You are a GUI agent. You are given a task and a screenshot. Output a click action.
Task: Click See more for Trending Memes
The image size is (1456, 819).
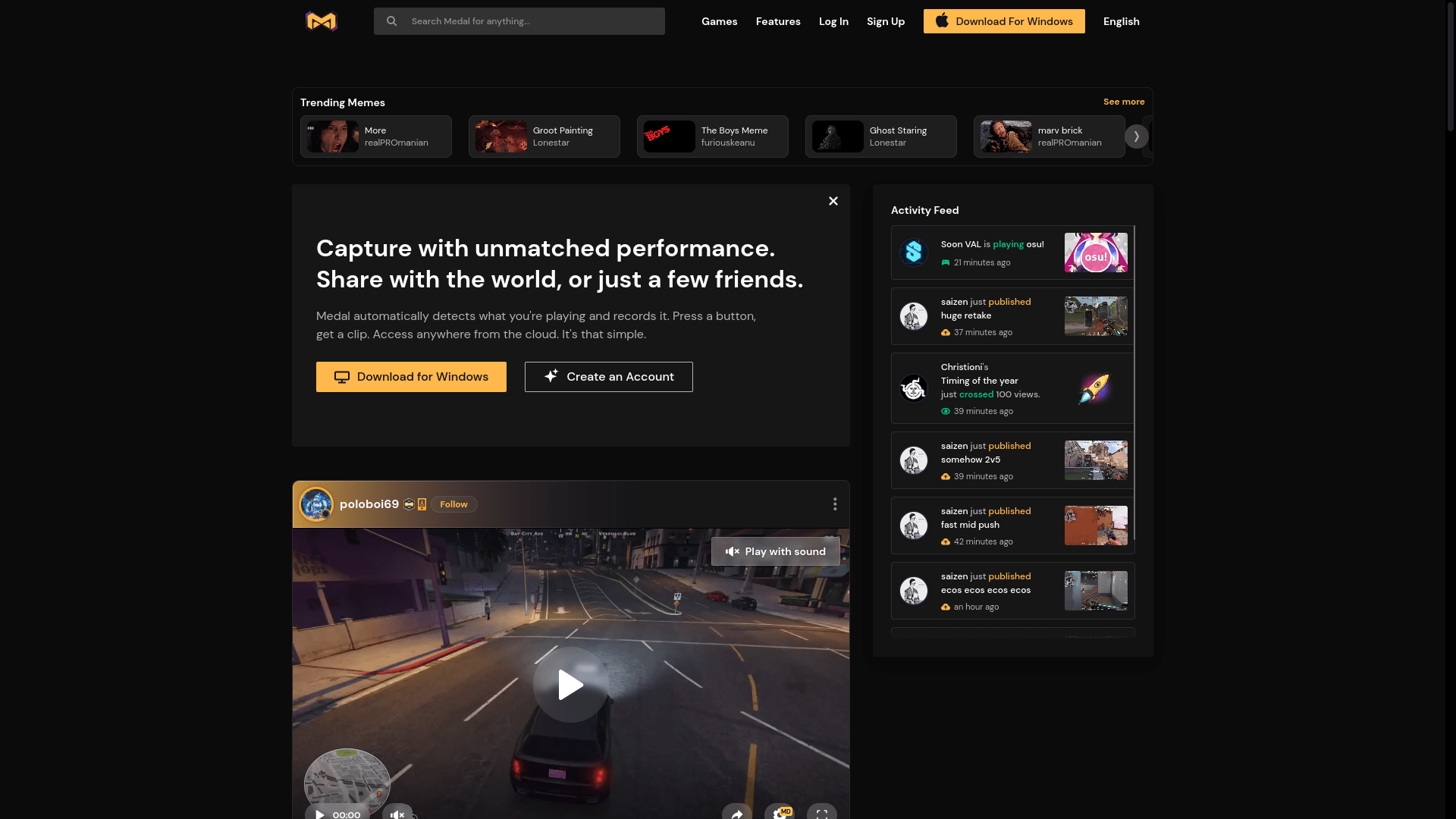(x=1124, y=102)
